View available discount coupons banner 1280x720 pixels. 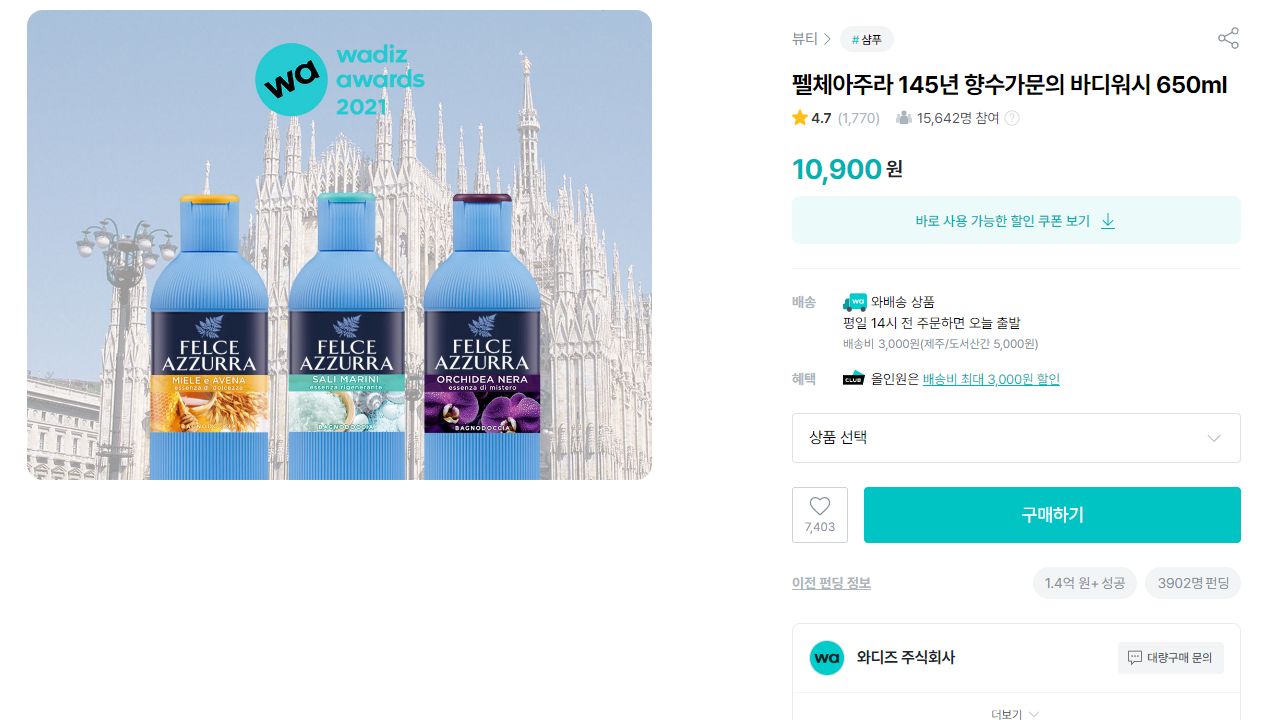[1016, 220]
